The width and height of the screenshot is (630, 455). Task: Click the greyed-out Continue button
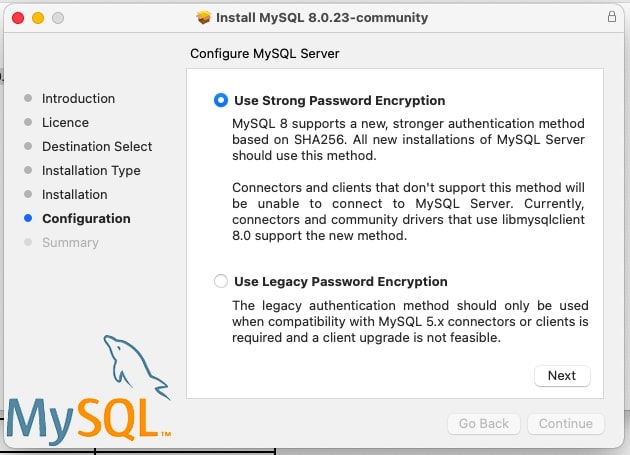pos(566,424)
